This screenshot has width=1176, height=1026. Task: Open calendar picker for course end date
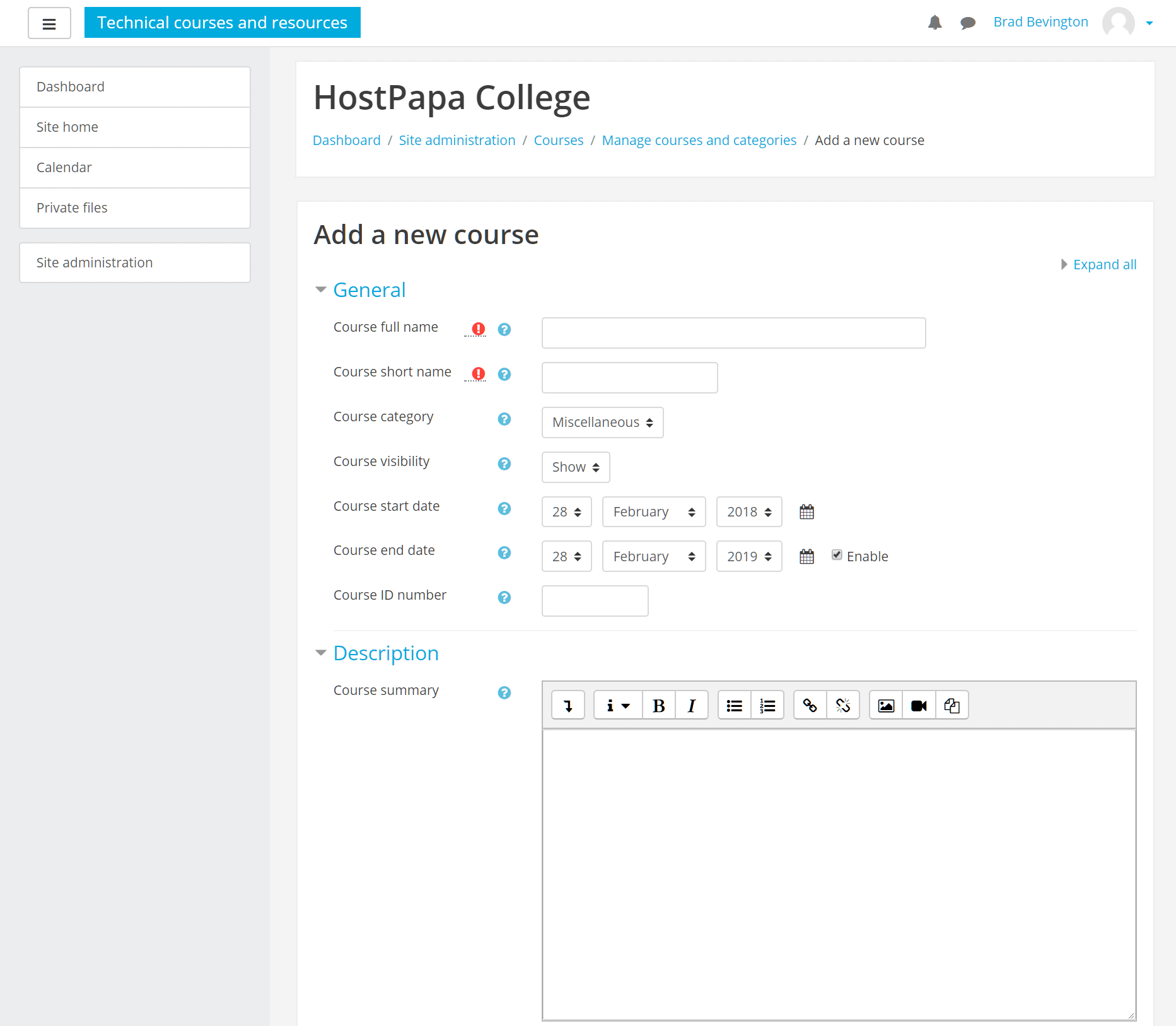click(x=806, y=556)
